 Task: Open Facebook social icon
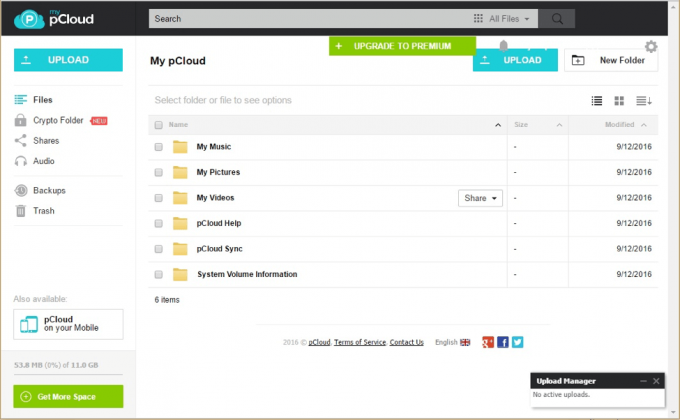coord(503,342)
